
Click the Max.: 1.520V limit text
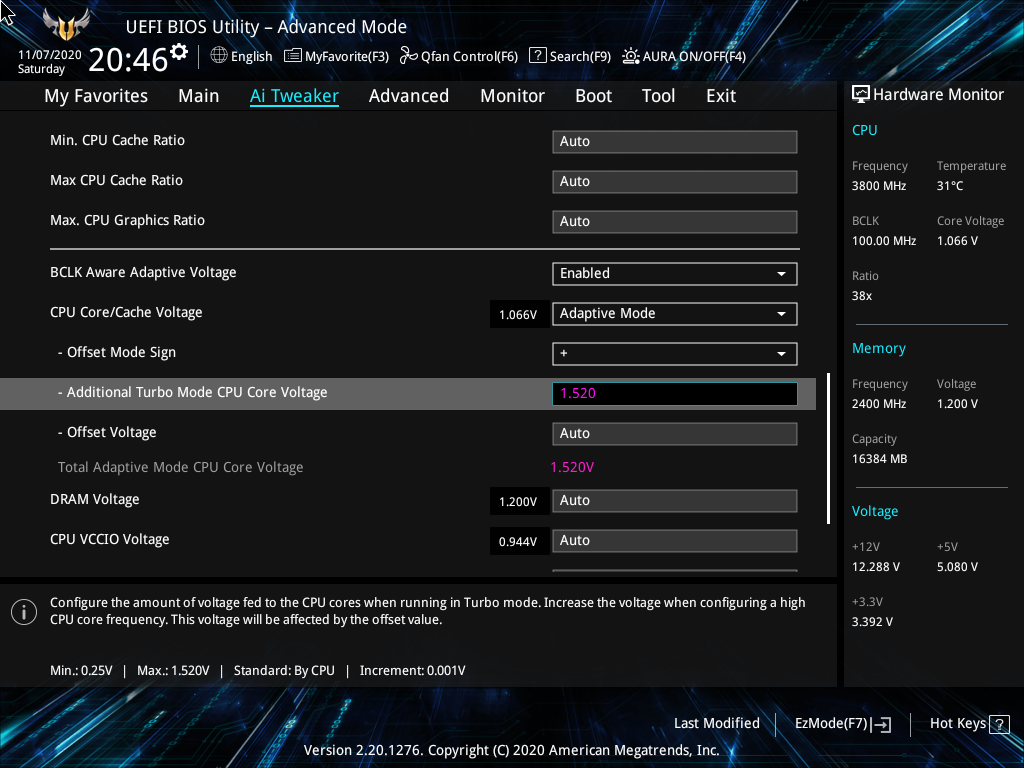click(x=173, y=671)
